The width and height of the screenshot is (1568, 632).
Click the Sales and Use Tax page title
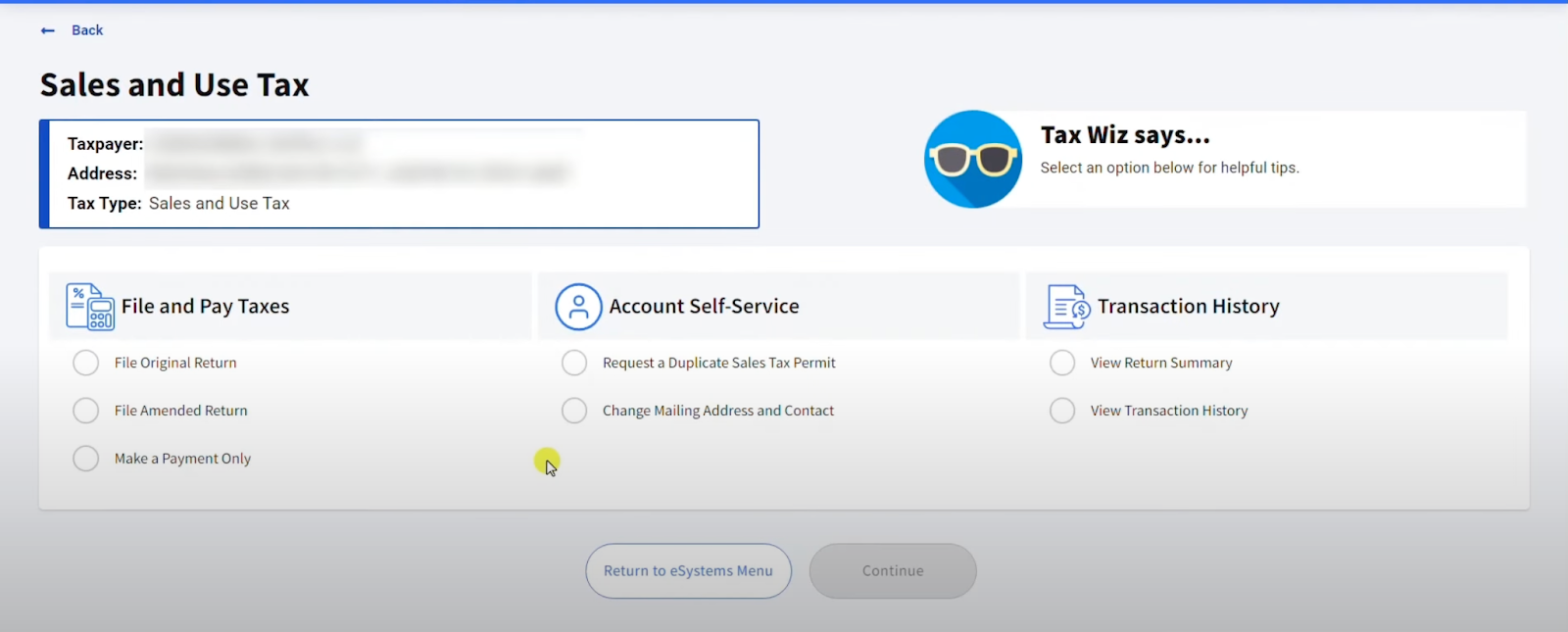(x=174, y=85)
